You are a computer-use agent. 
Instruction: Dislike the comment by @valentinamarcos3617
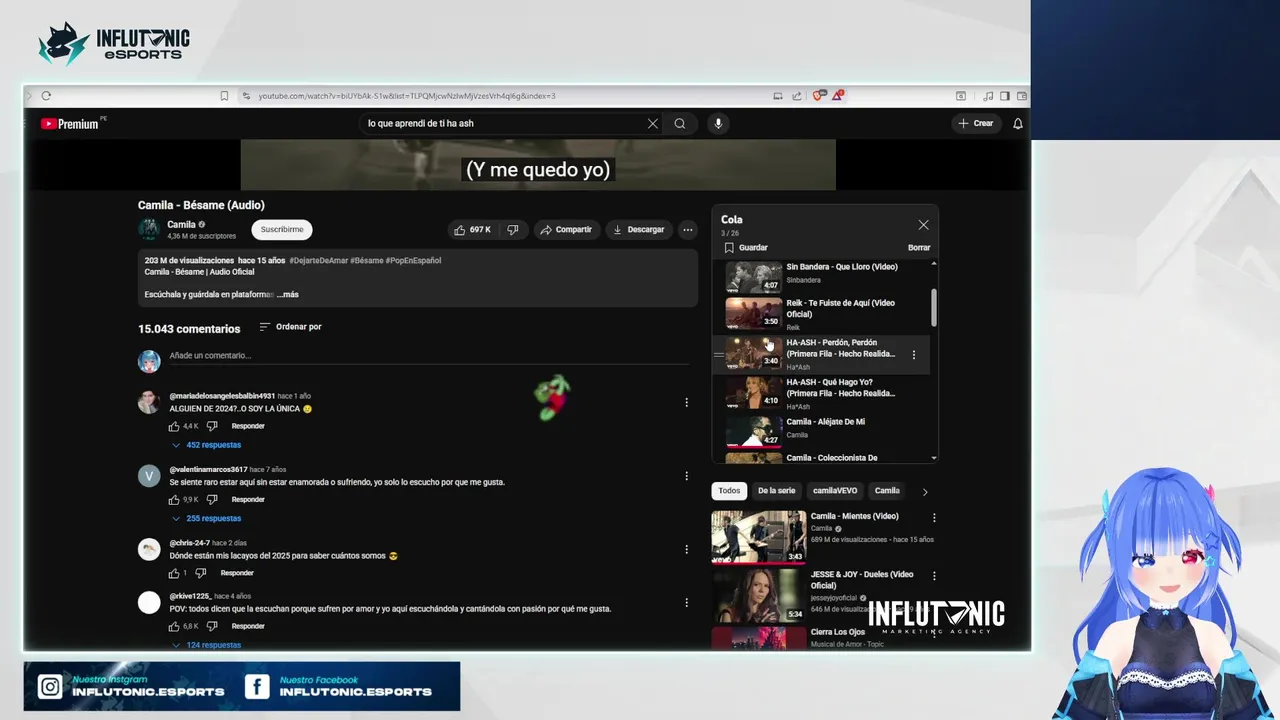(x=212, y=499)
